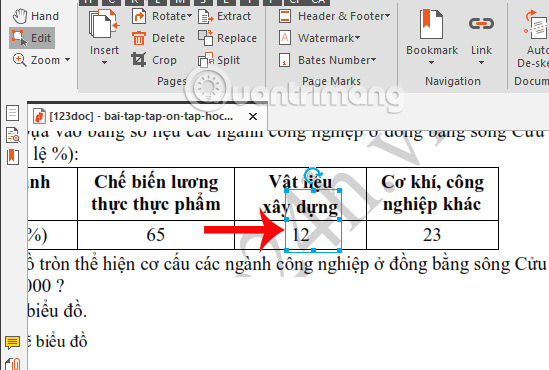Click the Bates Number icon
549x370 pixels.
pos(285,60)
